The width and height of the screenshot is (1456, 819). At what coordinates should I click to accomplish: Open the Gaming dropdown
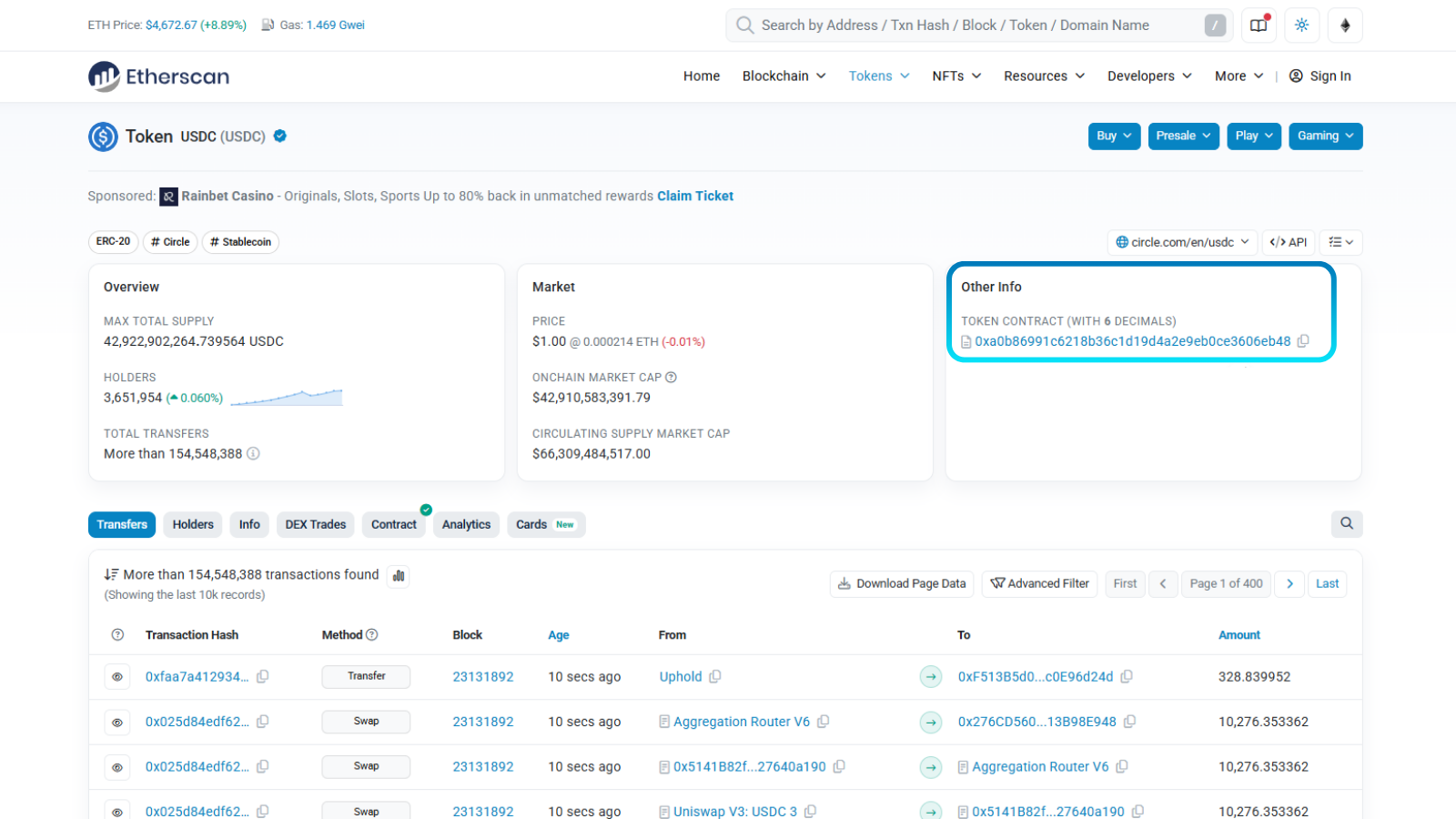click(1325, 136)
